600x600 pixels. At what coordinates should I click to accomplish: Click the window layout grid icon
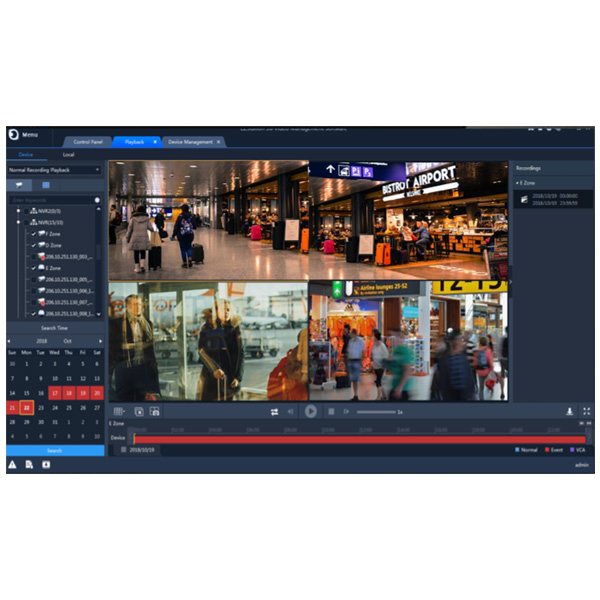coord(119,411)
